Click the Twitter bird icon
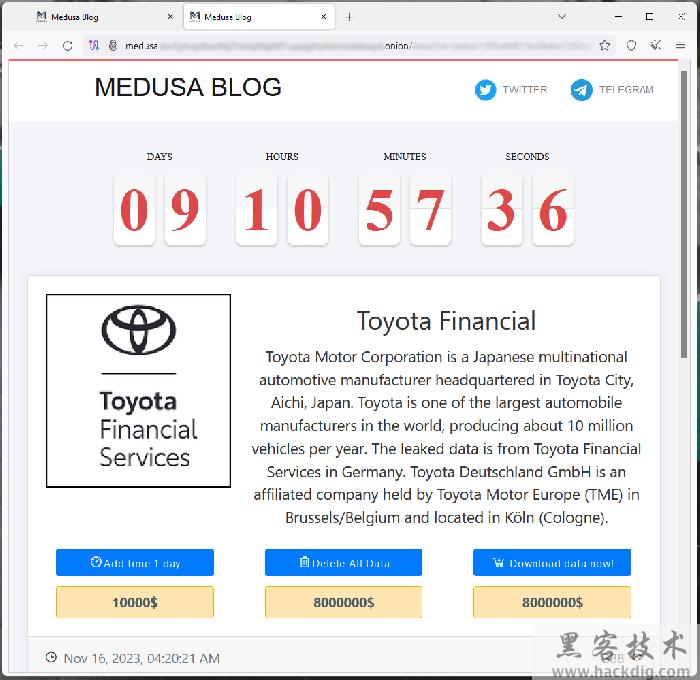The width and height of the screenshot is (700, 680). coord(485,90)
